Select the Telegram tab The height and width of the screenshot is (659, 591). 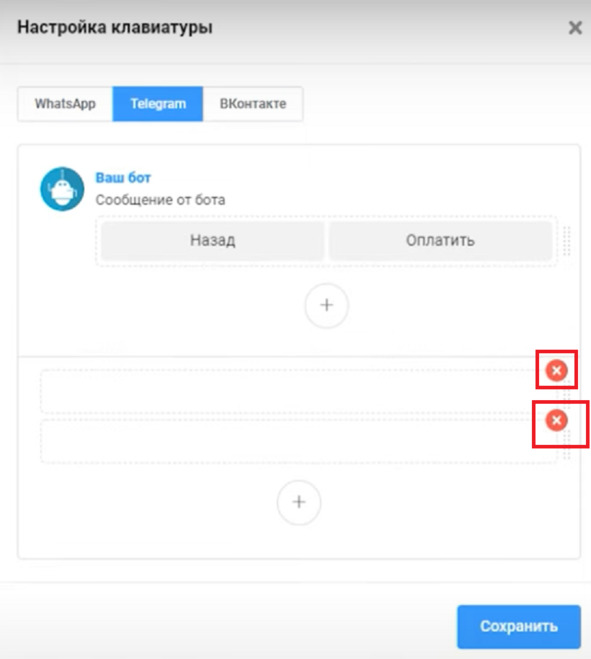pyautogui.click(x=158, y=104)
